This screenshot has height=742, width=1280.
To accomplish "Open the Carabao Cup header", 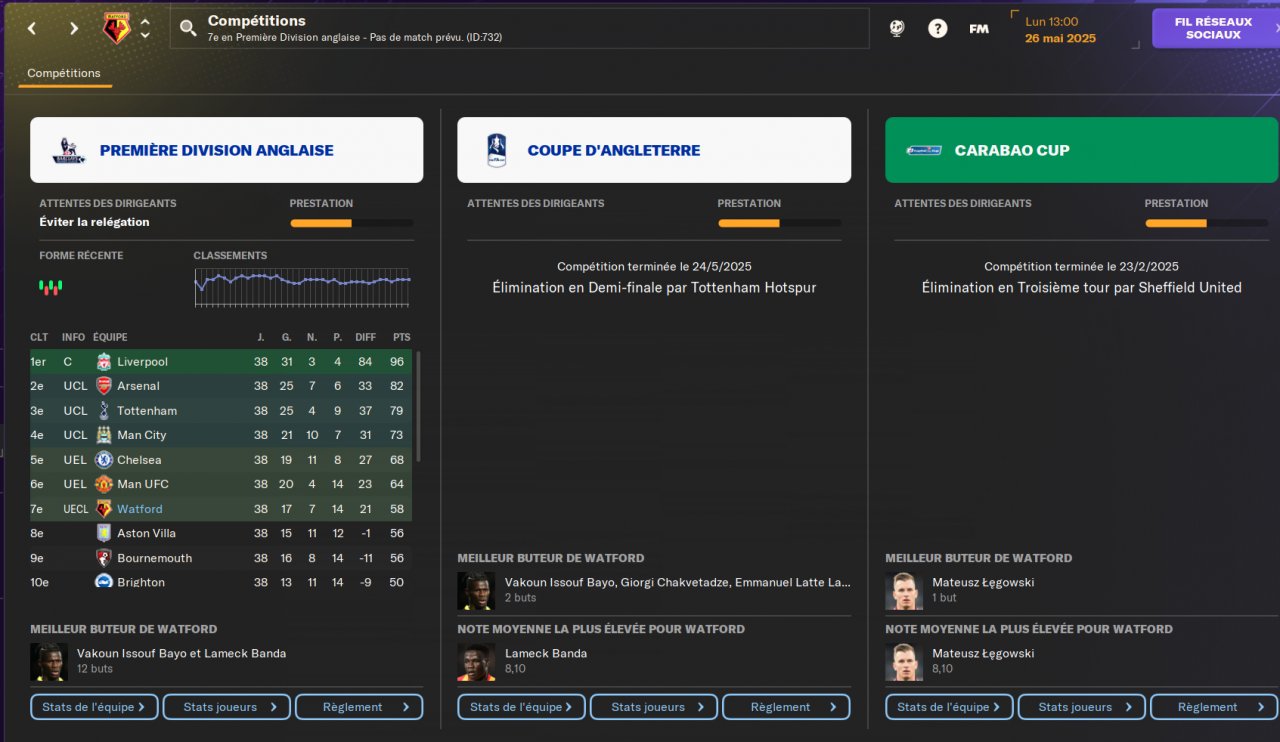I will [1082, 150].
